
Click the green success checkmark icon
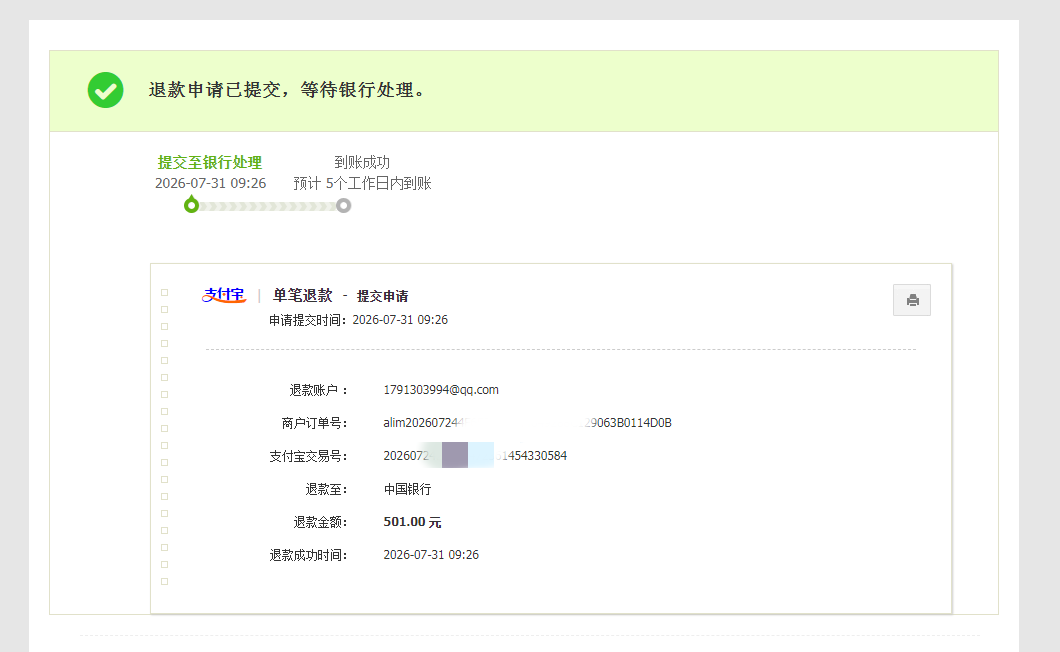[x=105, y=90]
